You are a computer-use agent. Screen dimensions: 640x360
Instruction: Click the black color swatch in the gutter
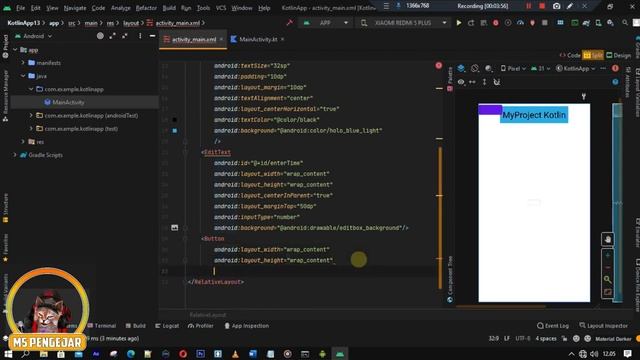(x=175, y=120)
